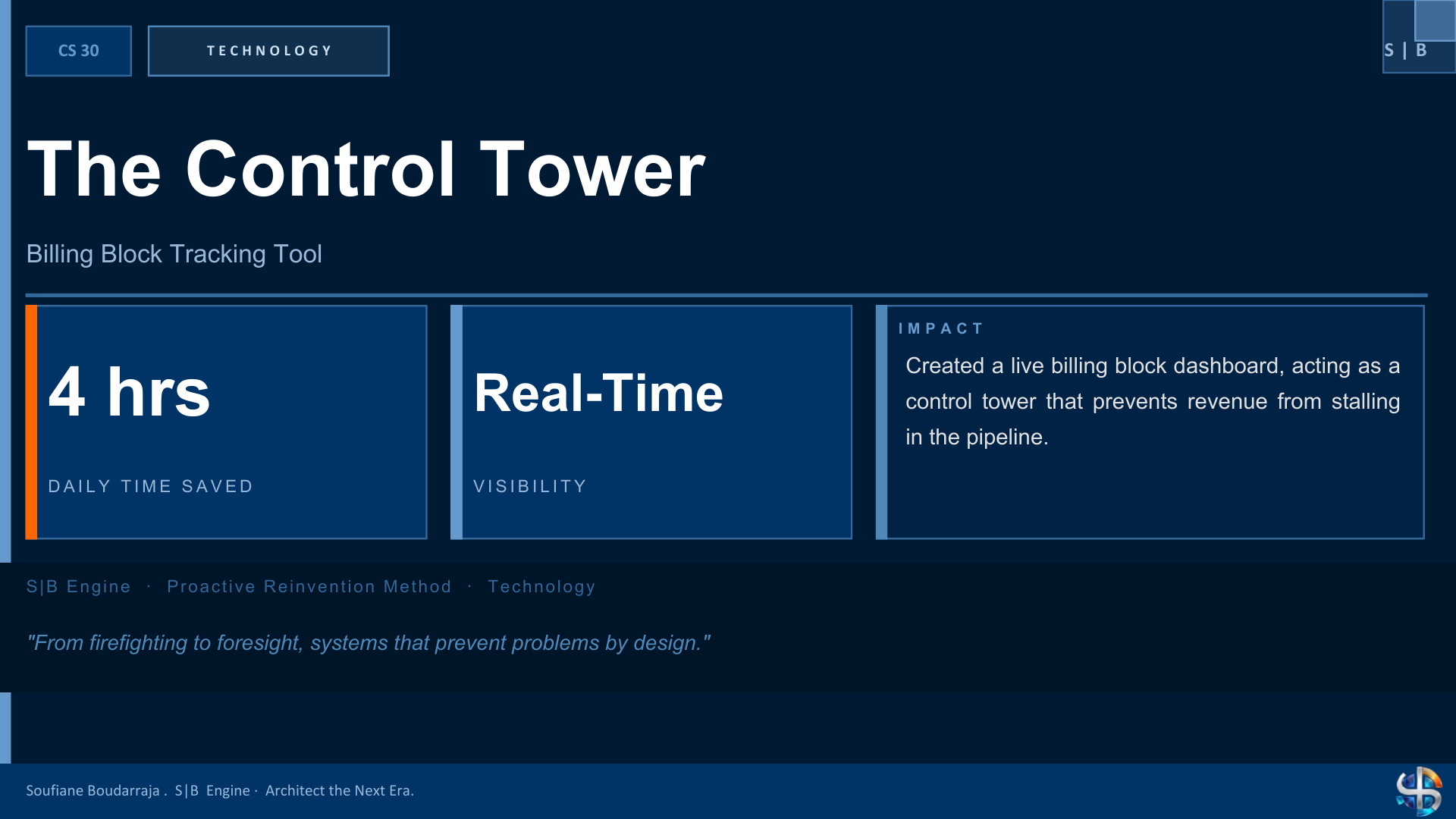The width and height of the screenshot is (1456, 819).
Task: Select the TECHNOLOGY tag box
Action: (x=268, y=51)
